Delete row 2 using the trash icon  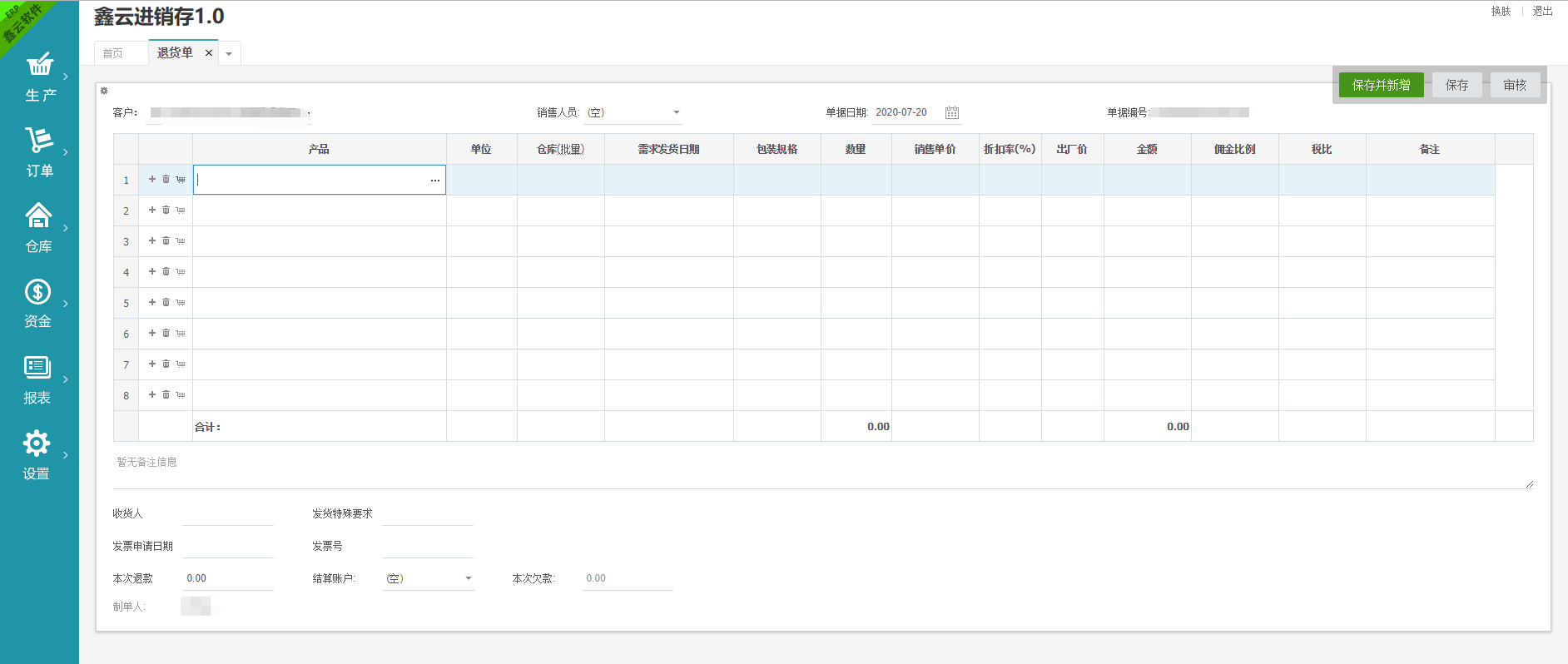pos(166,210)
